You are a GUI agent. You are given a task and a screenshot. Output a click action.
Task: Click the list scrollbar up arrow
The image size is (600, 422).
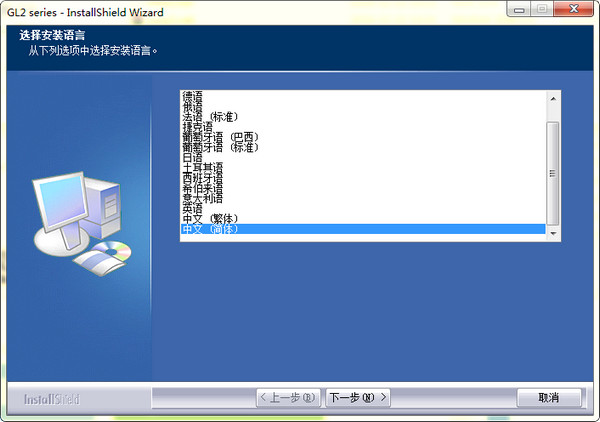coord(553,99)
